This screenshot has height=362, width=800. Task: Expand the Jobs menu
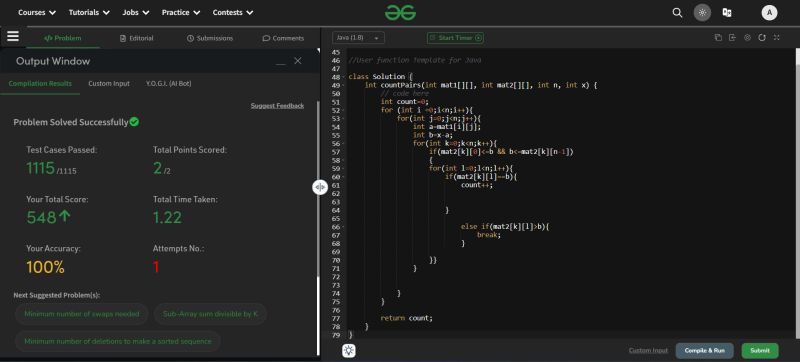click(136, 13)
